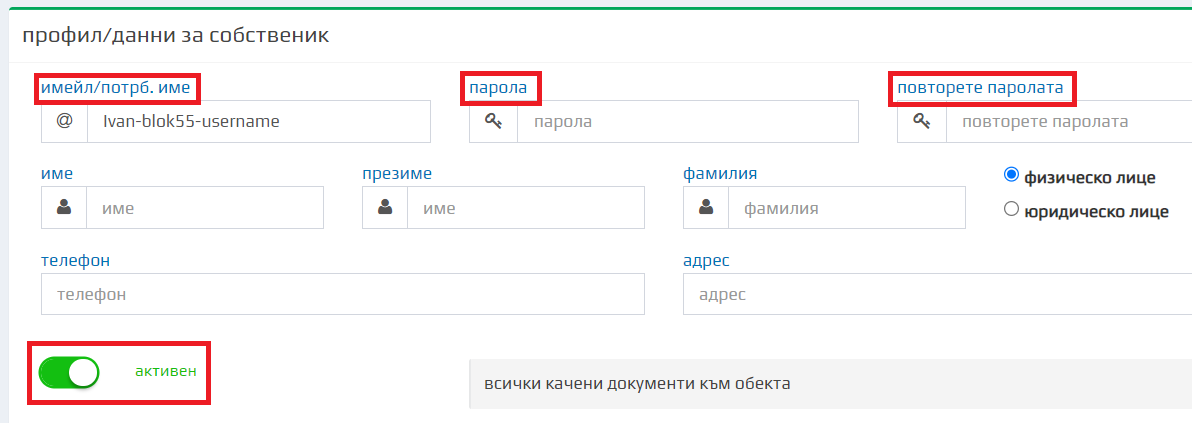Click the имейл/потрб. име label
1192x423 pixels.
pyautogui.click(x=115, y=88)
